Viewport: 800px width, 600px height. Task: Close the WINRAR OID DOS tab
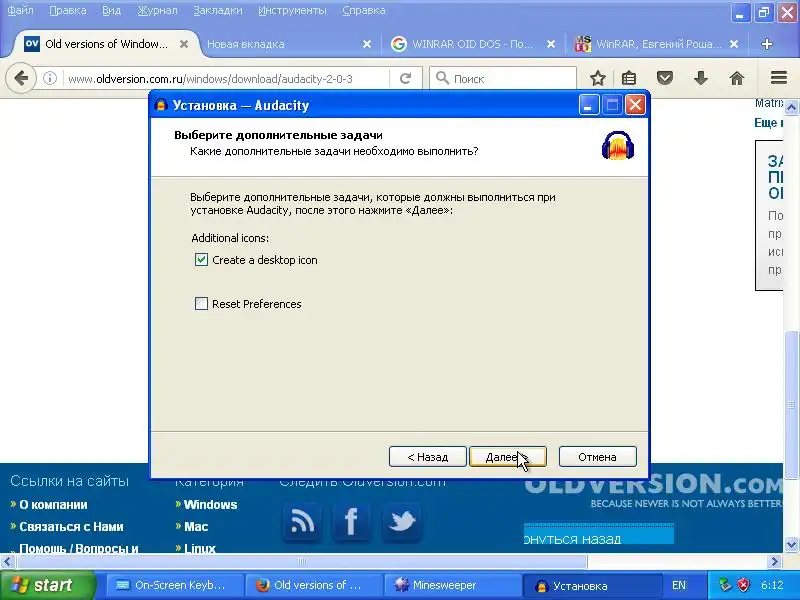click(x=551, y=44)
